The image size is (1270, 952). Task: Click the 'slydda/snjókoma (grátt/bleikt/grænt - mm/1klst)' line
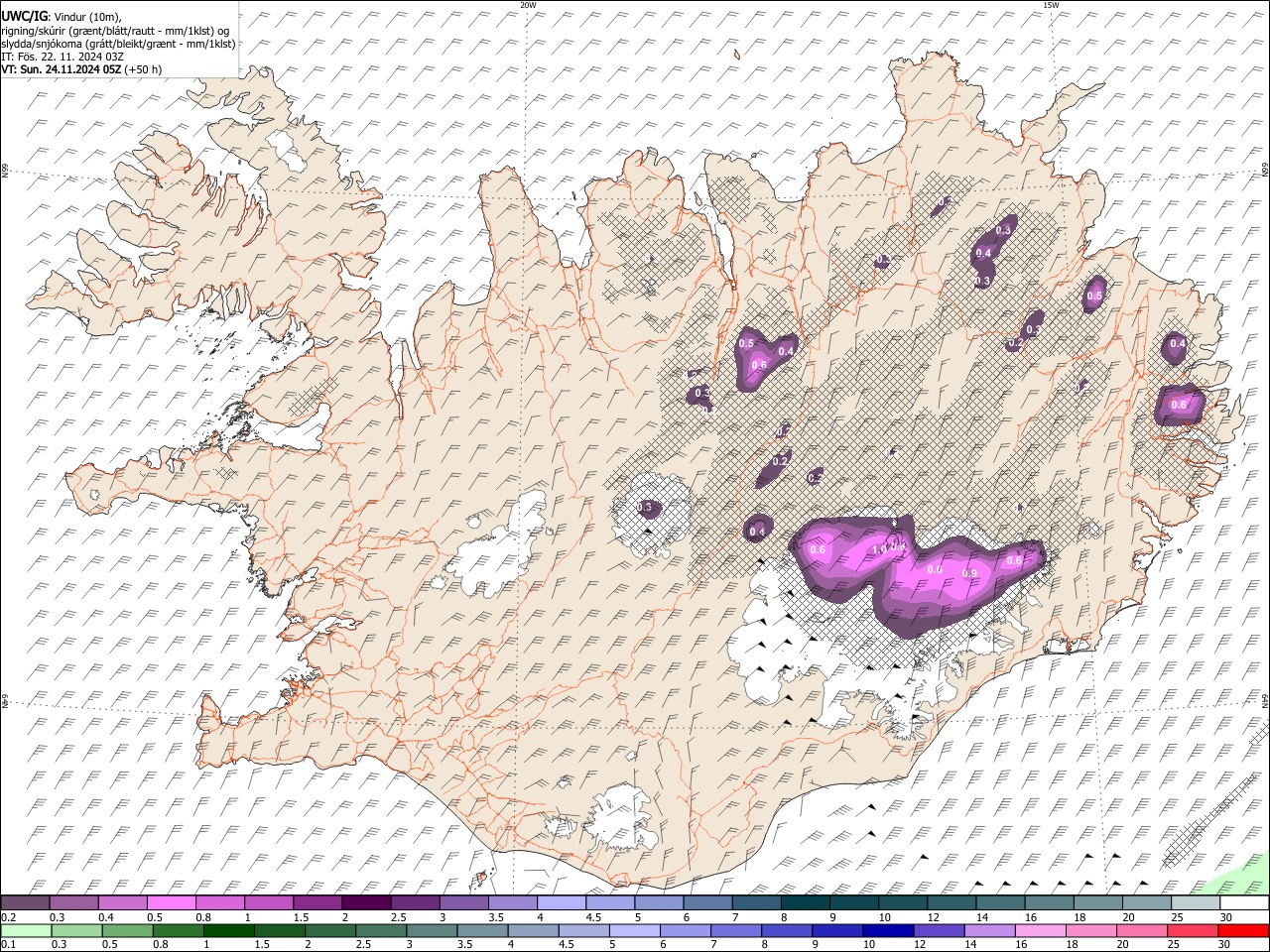118,44
